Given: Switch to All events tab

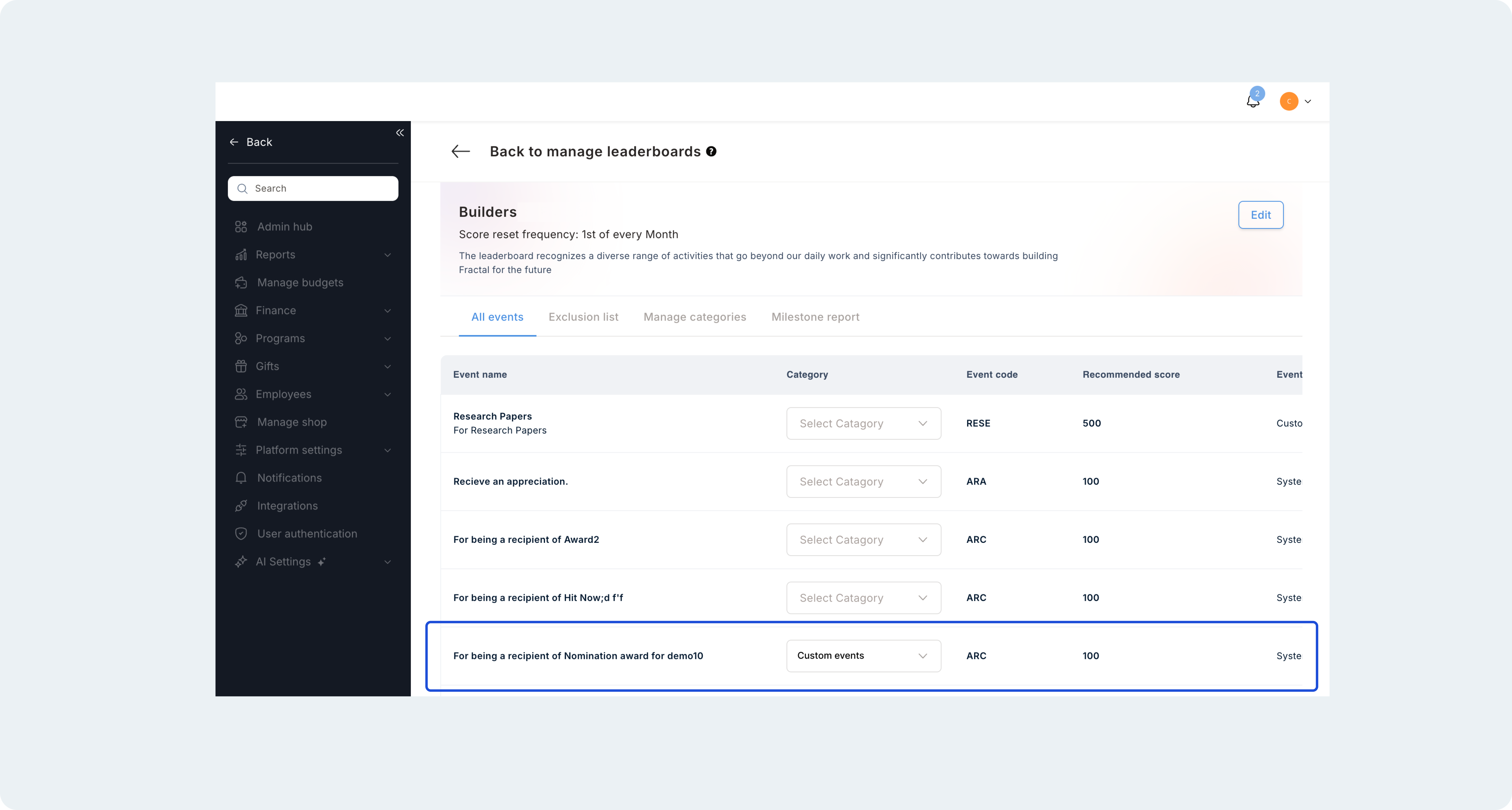Looking at the screenshot, I should tap(497, 317).
